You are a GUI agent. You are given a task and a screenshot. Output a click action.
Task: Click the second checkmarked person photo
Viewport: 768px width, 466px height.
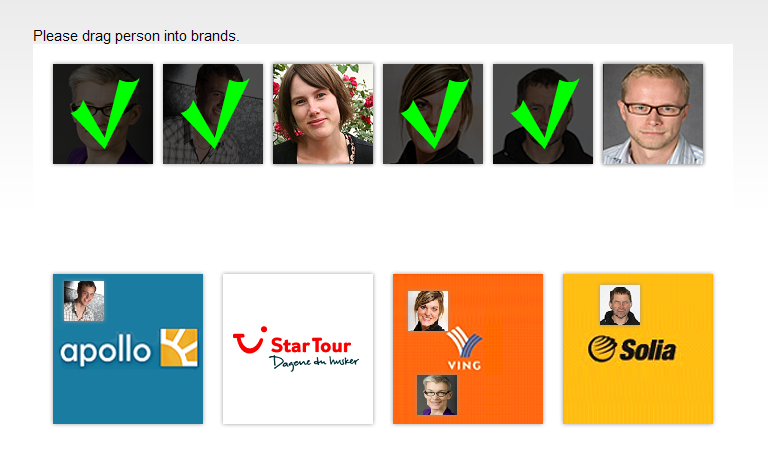(213, 114)
